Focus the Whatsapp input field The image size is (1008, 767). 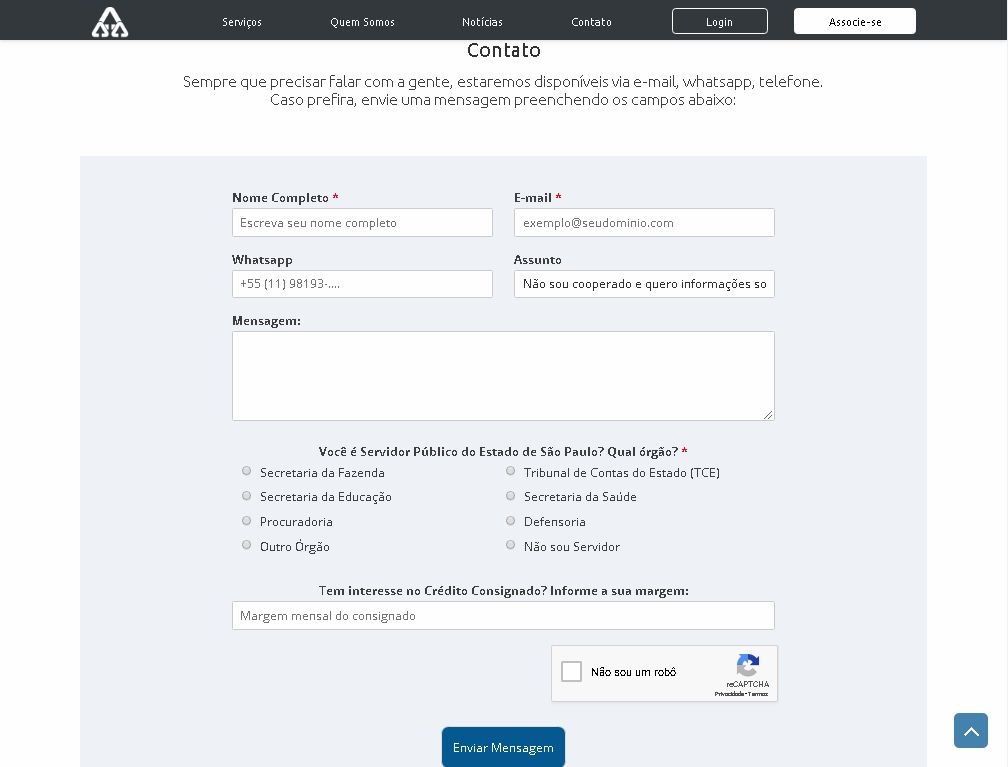pos(363,284)
